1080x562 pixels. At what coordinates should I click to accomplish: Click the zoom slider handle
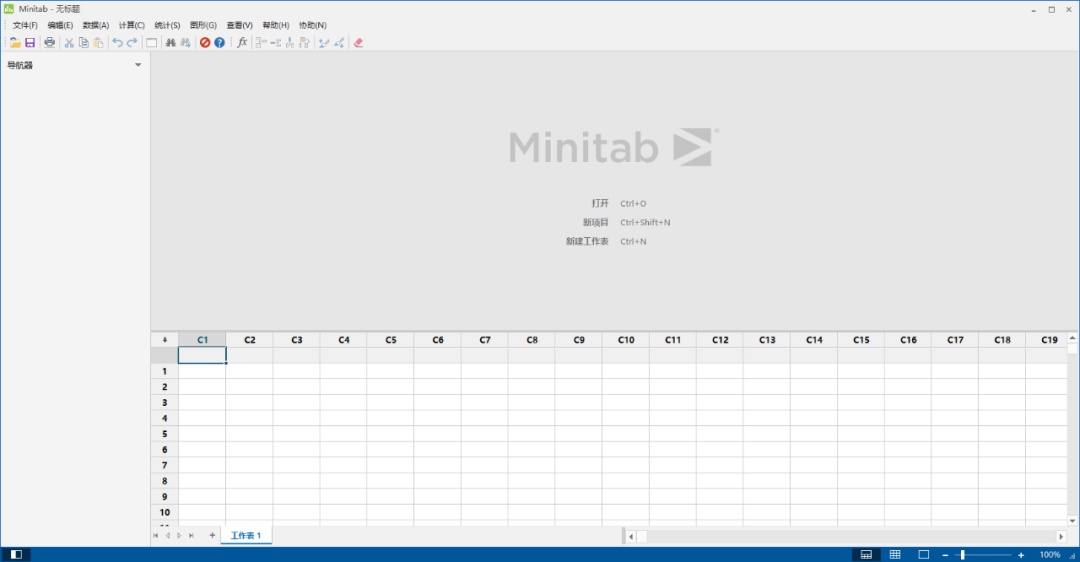coord(962,554)
